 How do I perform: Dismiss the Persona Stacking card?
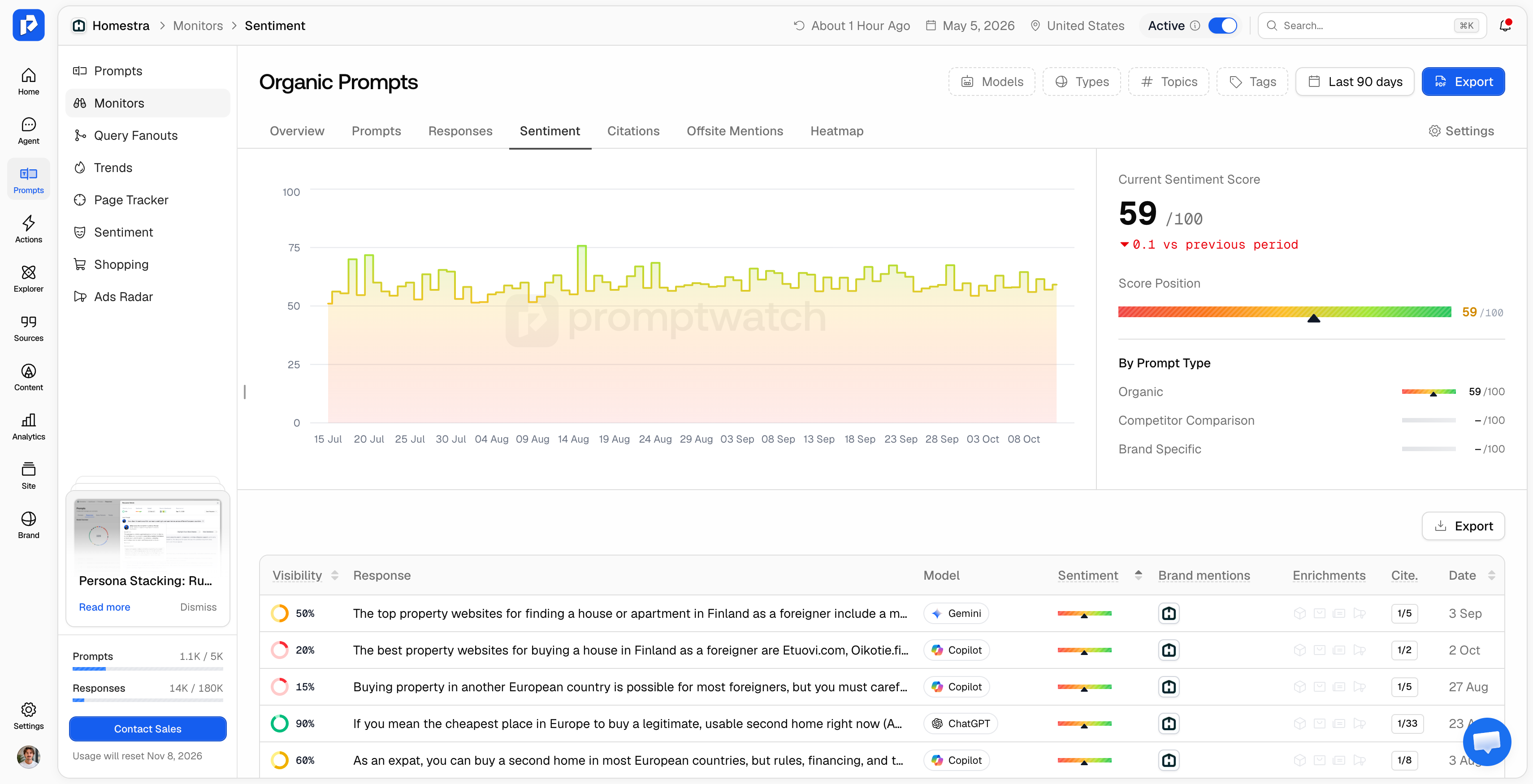coord(198,607)
